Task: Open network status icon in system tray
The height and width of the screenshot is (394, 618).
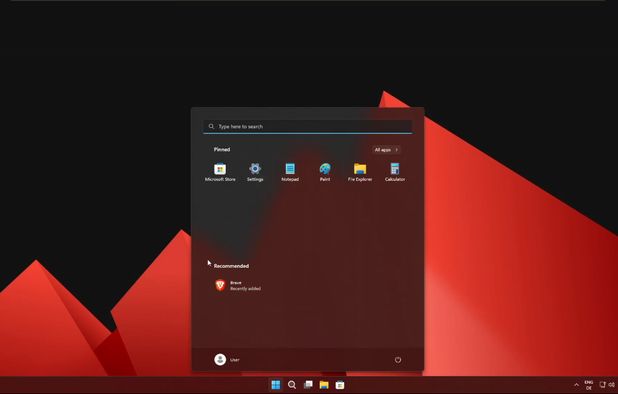Action: pyautogui.click(x=603, y=385)
